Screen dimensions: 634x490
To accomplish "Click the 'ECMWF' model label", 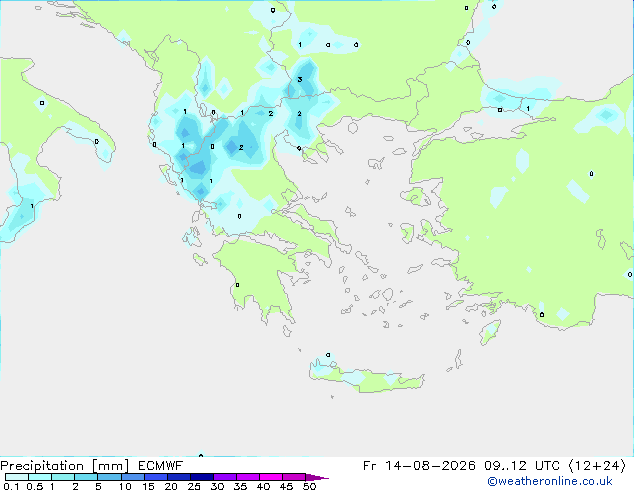I will (x=161, y=466).
